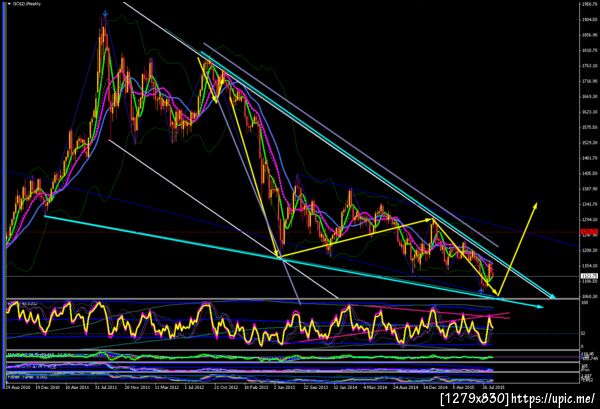Click the 20 Nov 2011 date label
This screenshot has height=409, width=600.
pyautogui.click(x=137, y=387)
